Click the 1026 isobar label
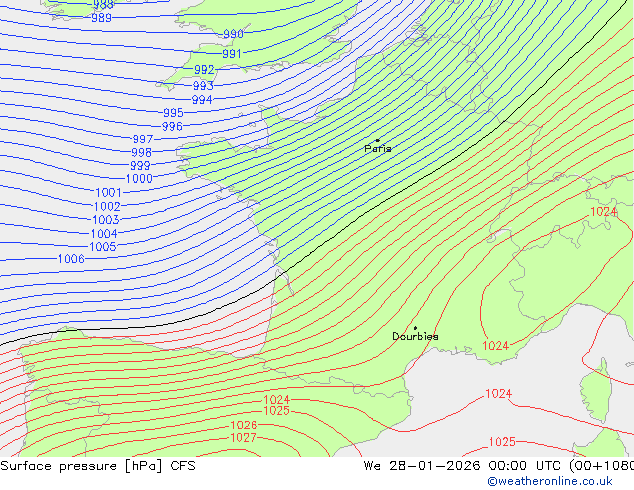 point(244,425)
